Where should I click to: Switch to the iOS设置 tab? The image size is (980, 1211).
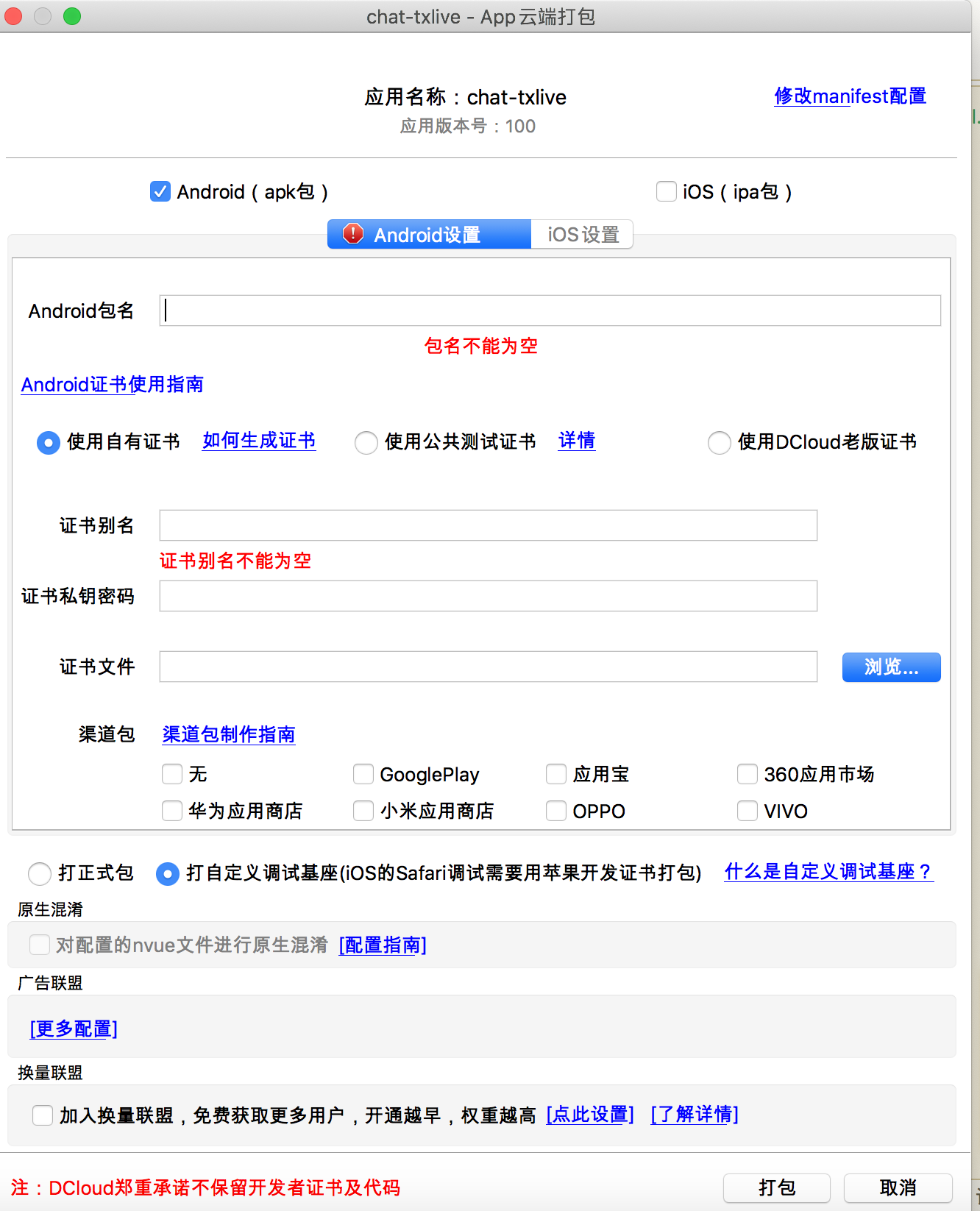click(x=582, y=234)
